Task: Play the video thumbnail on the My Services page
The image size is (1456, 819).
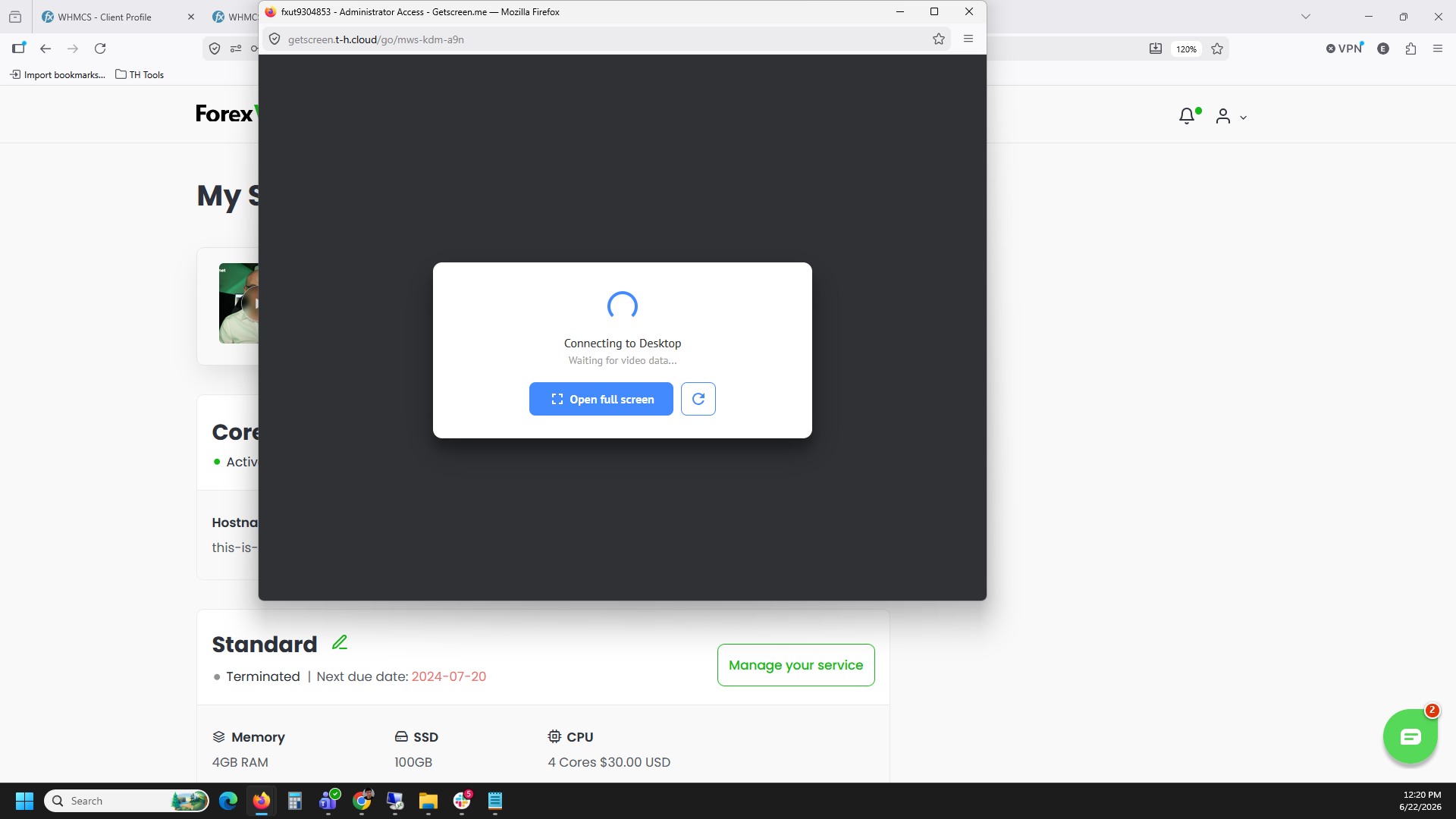Action: pyautogui.click(x=238, y=303)
